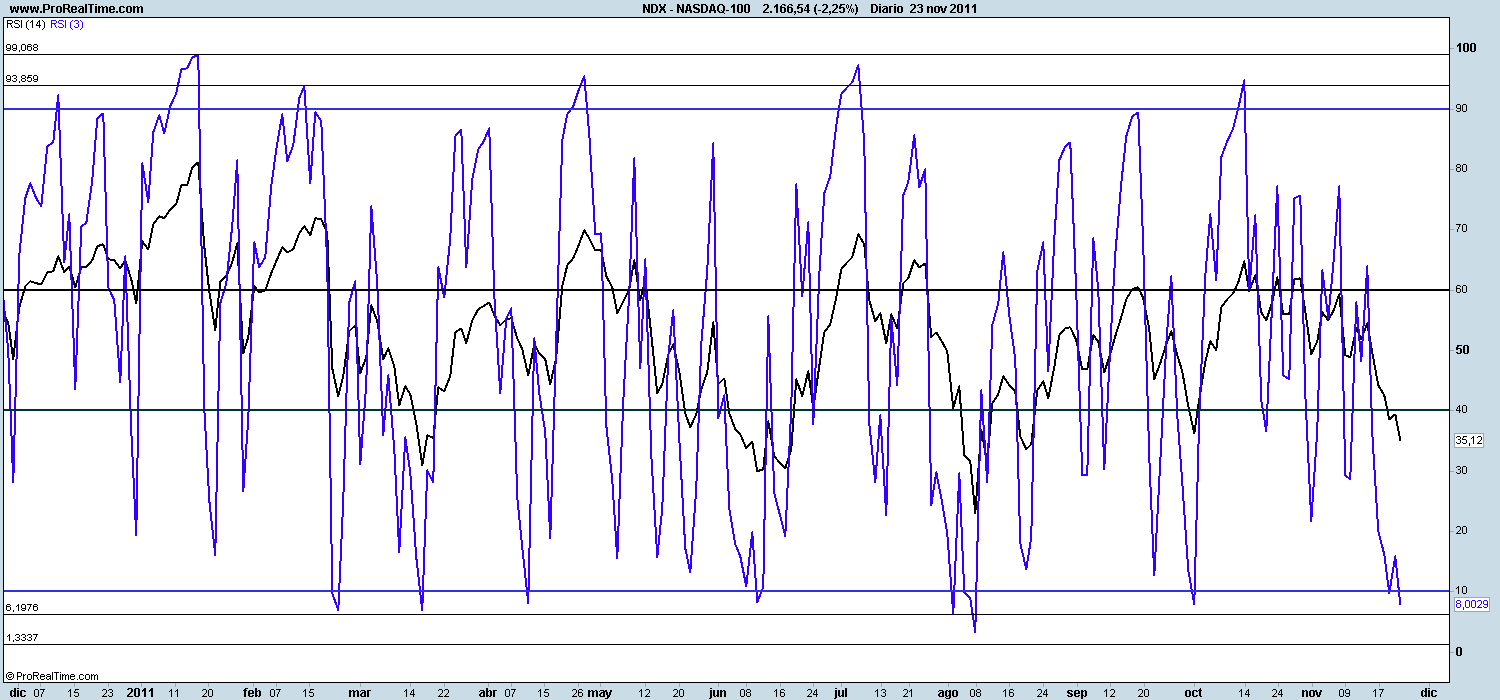The image size is (1500, 700).
Task: Click the abr month label on time axis
Action: pos(487,692)
